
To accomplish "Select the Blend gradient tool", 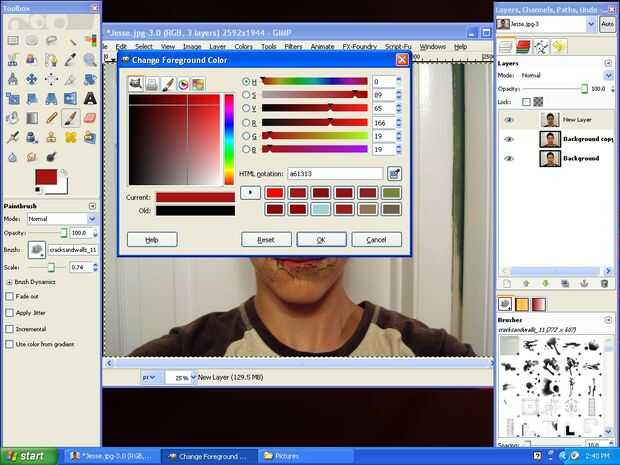I will (x=32, y=118).
